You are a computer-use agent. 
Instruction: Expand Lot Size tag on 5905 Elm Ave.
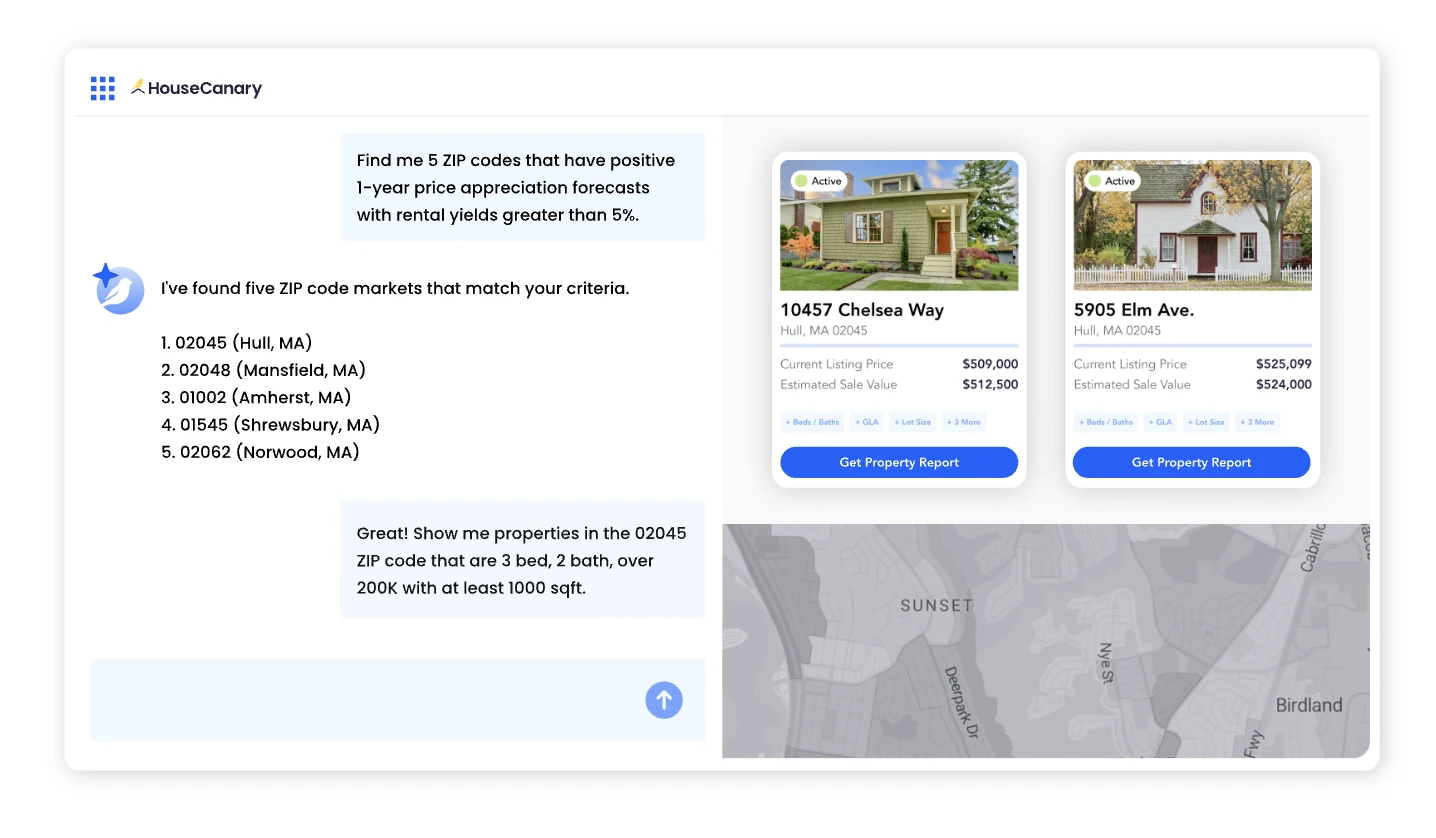[x=1206, y=422]
